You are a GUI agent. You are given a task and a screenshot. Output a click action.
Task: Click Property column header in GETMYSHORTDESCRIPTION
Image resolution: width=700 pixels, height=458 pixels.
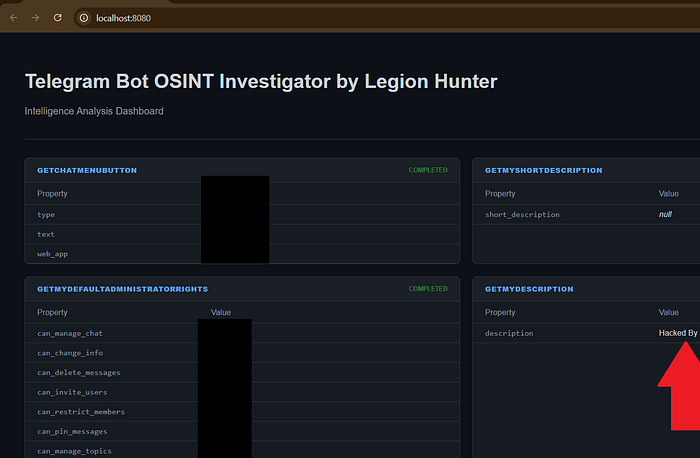[500, 194]
